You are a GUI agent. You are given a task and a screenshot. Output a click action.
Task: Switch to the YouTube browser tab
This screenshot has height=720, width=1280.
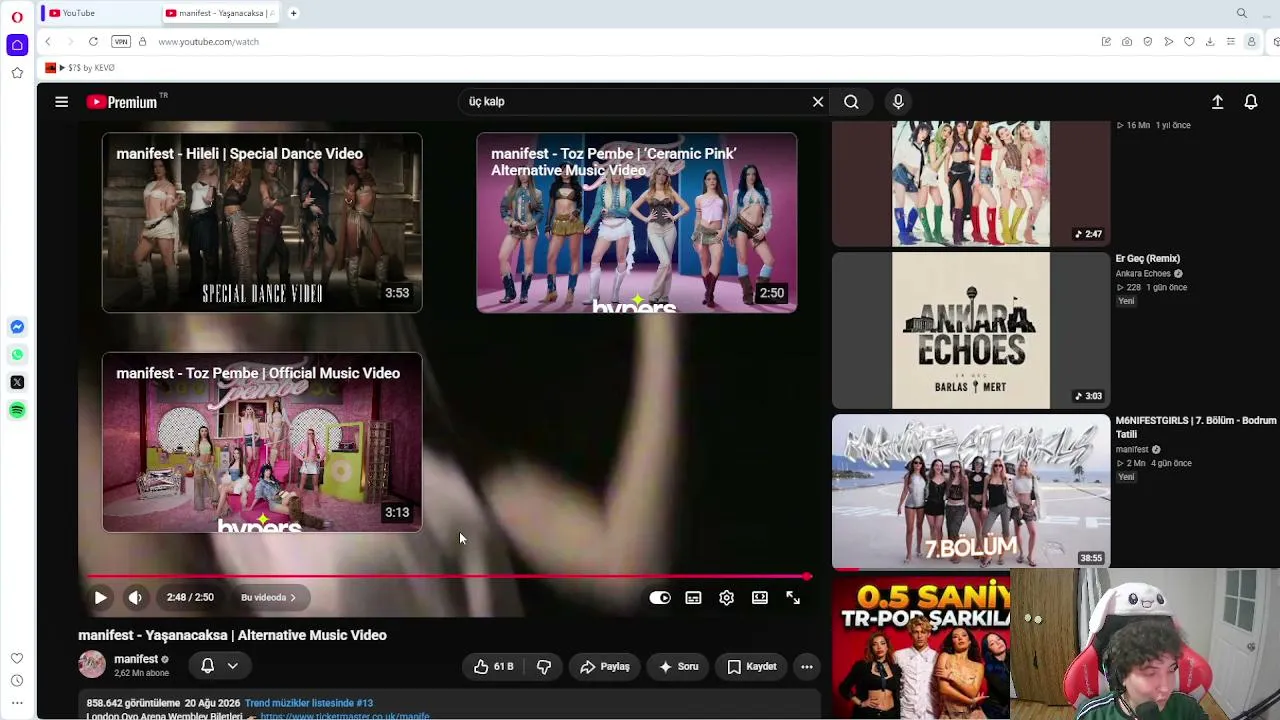[x=99, y=13]
